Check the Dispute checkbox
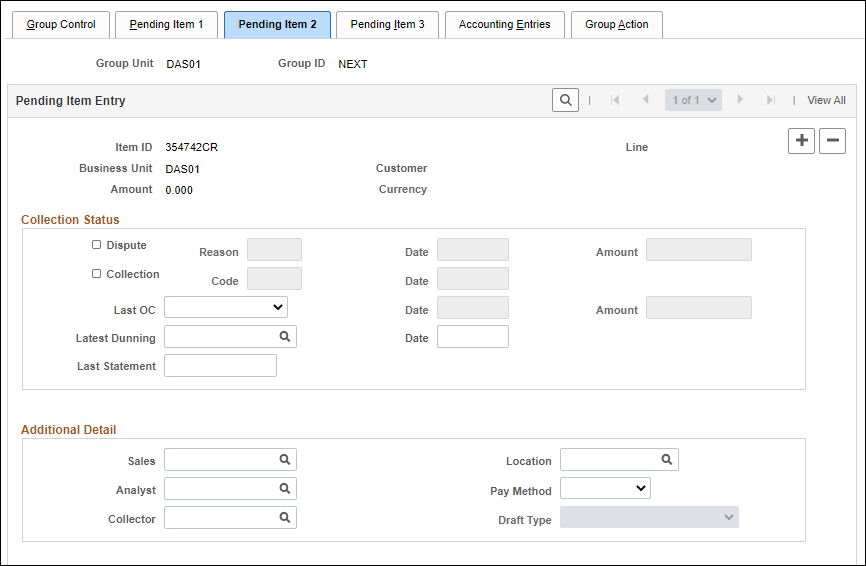This screenshot has width=866, height=566. [97, 245]
